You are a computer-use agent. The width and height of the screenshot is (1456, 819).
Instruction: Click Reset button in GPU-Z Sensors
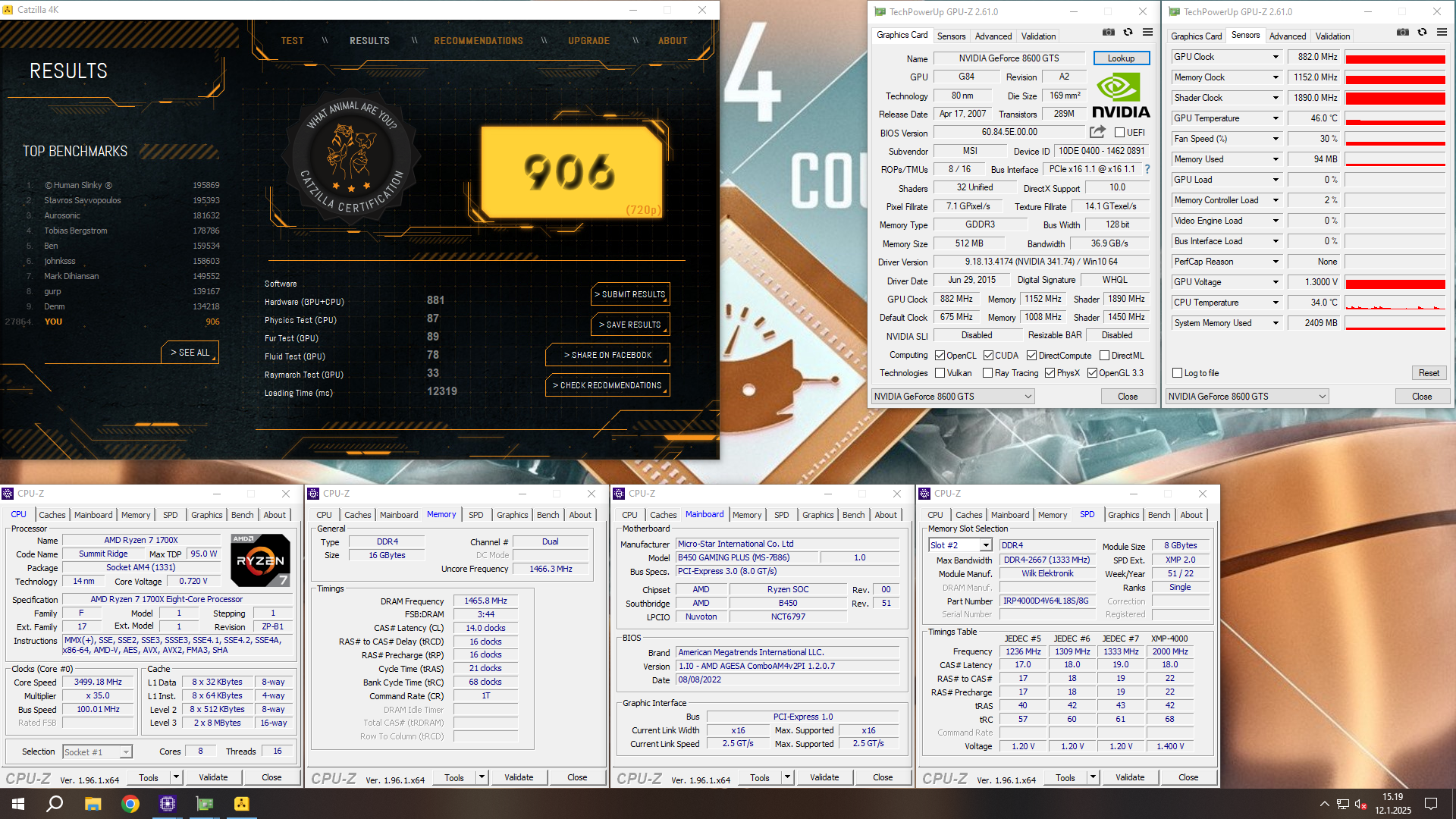pyautogui.click(x=1429, y=372)
